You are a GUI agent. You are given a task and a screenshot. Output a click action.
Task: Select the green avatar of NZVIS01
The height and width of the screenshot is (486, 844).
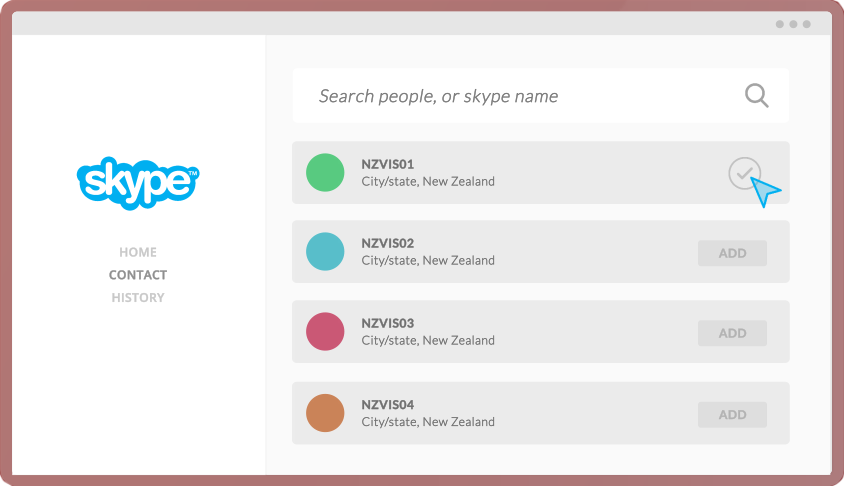click(325, 172)
